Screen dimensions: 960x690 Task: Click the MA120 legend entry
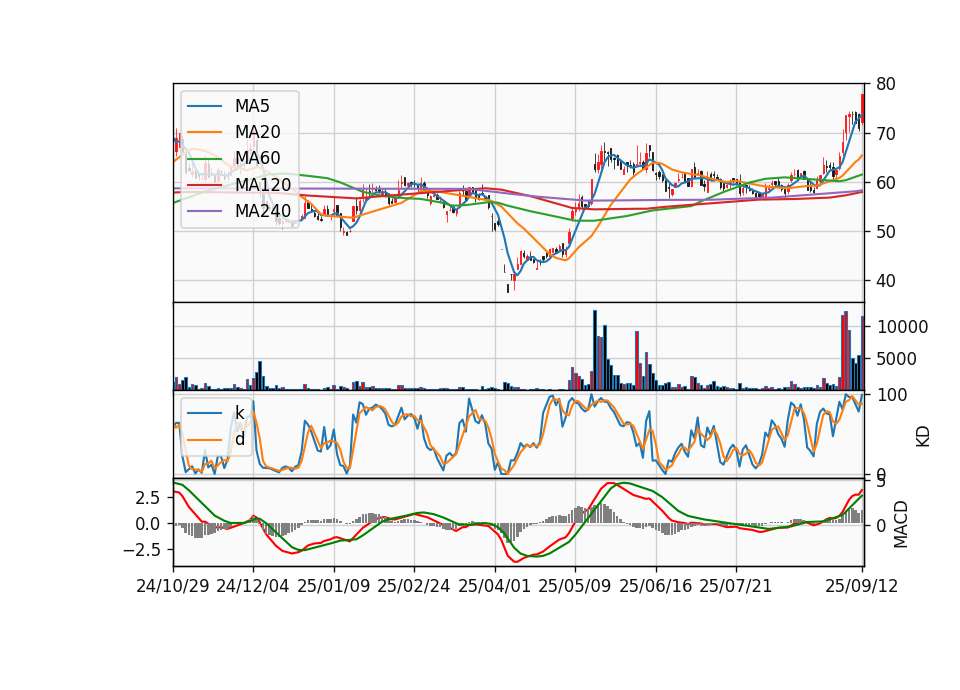pos(239,184)
